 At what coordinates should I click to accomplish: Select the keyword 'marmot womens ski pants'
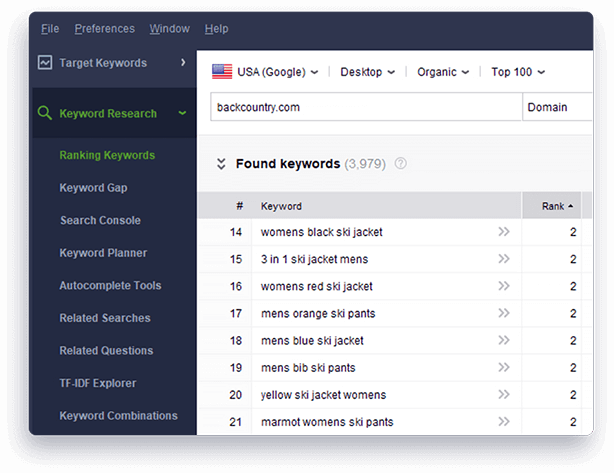pyautogui.click(x=327, y=422)
